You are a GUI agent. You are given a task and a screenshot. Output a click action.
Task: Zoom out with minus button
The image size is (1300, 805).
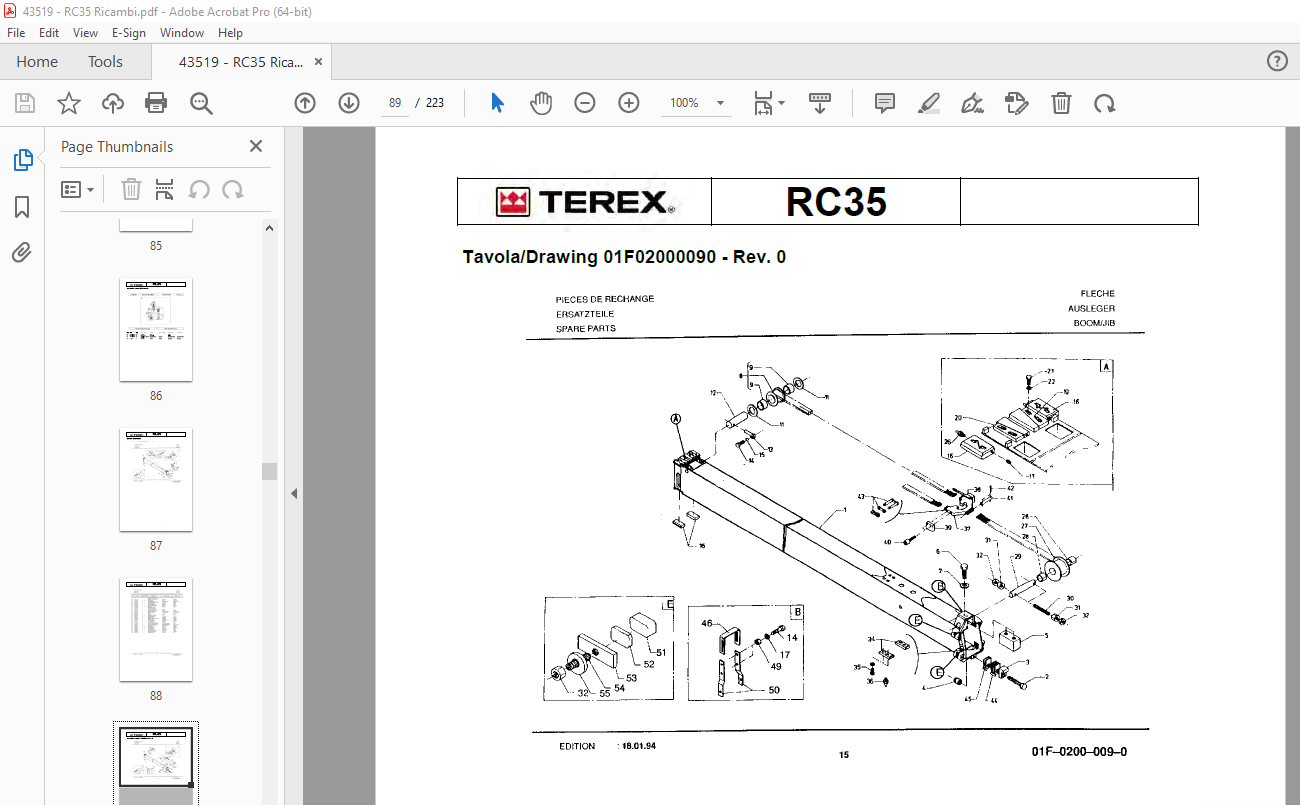(x=585, y=103)
